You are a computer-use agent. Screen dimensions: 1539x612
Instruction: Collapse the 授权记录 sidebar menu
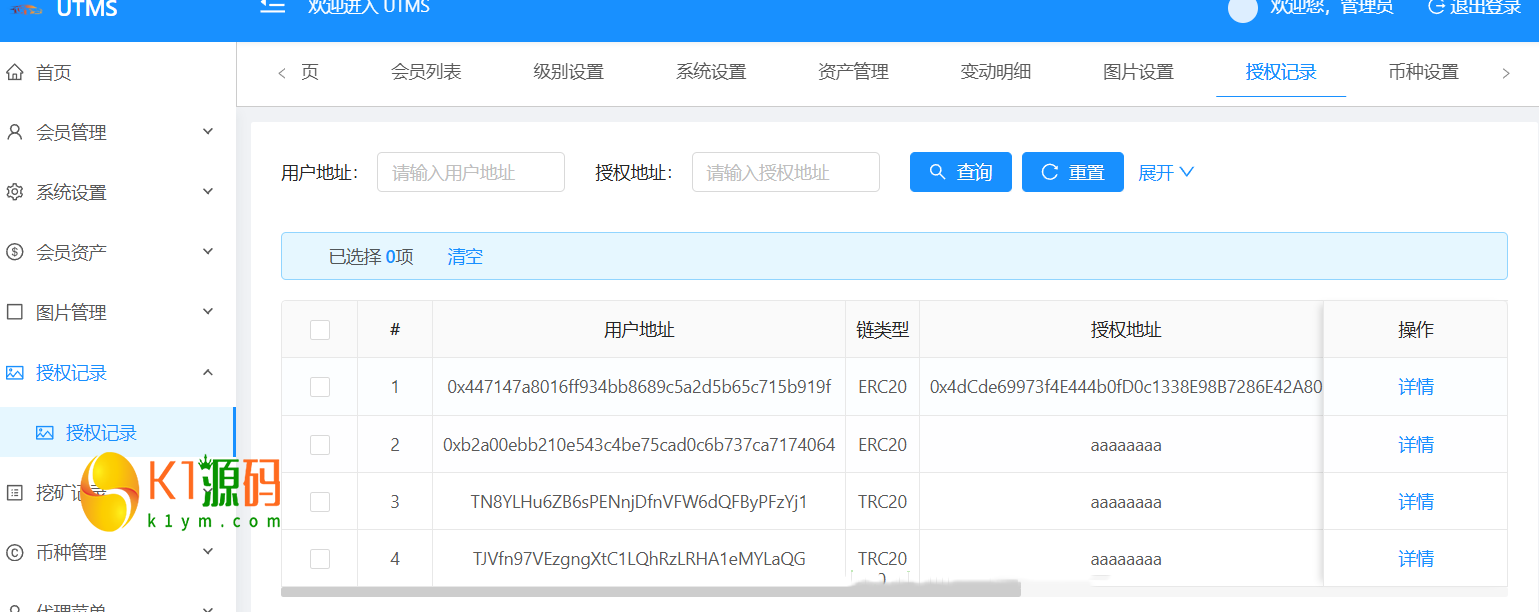(208, 372)
